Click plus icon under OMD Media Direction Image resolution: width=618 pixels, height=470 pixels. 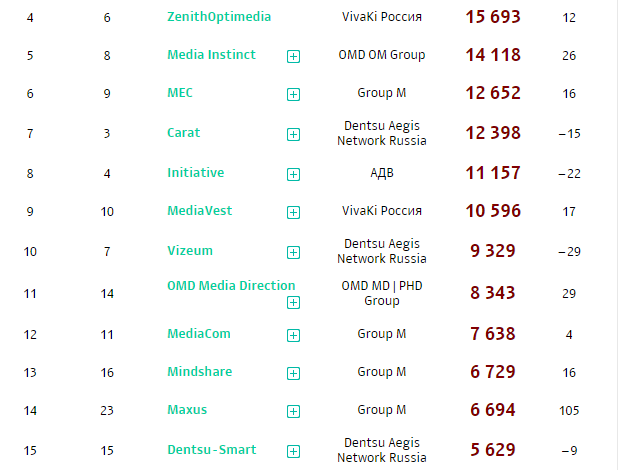[293, 303]
